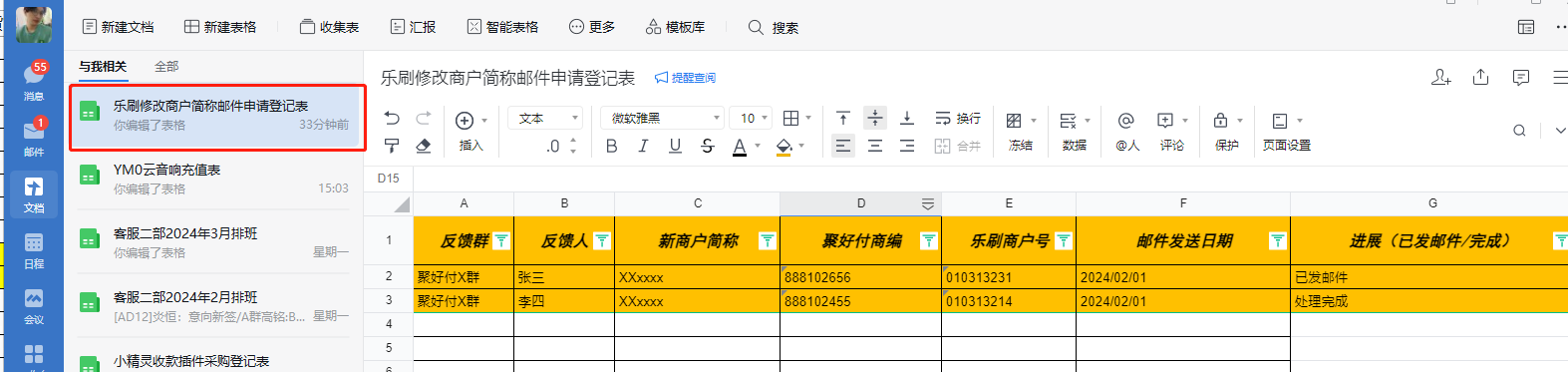Toggle Underline formatting

point(675,146)
